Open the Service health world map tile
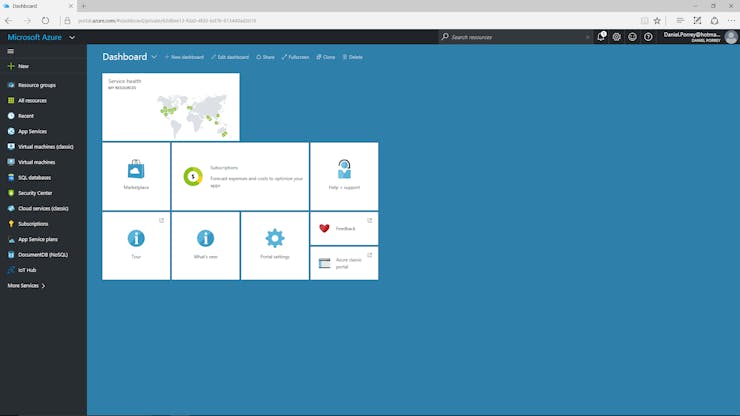The height and width of the screenshot is (416, 740). click(171, 107)
